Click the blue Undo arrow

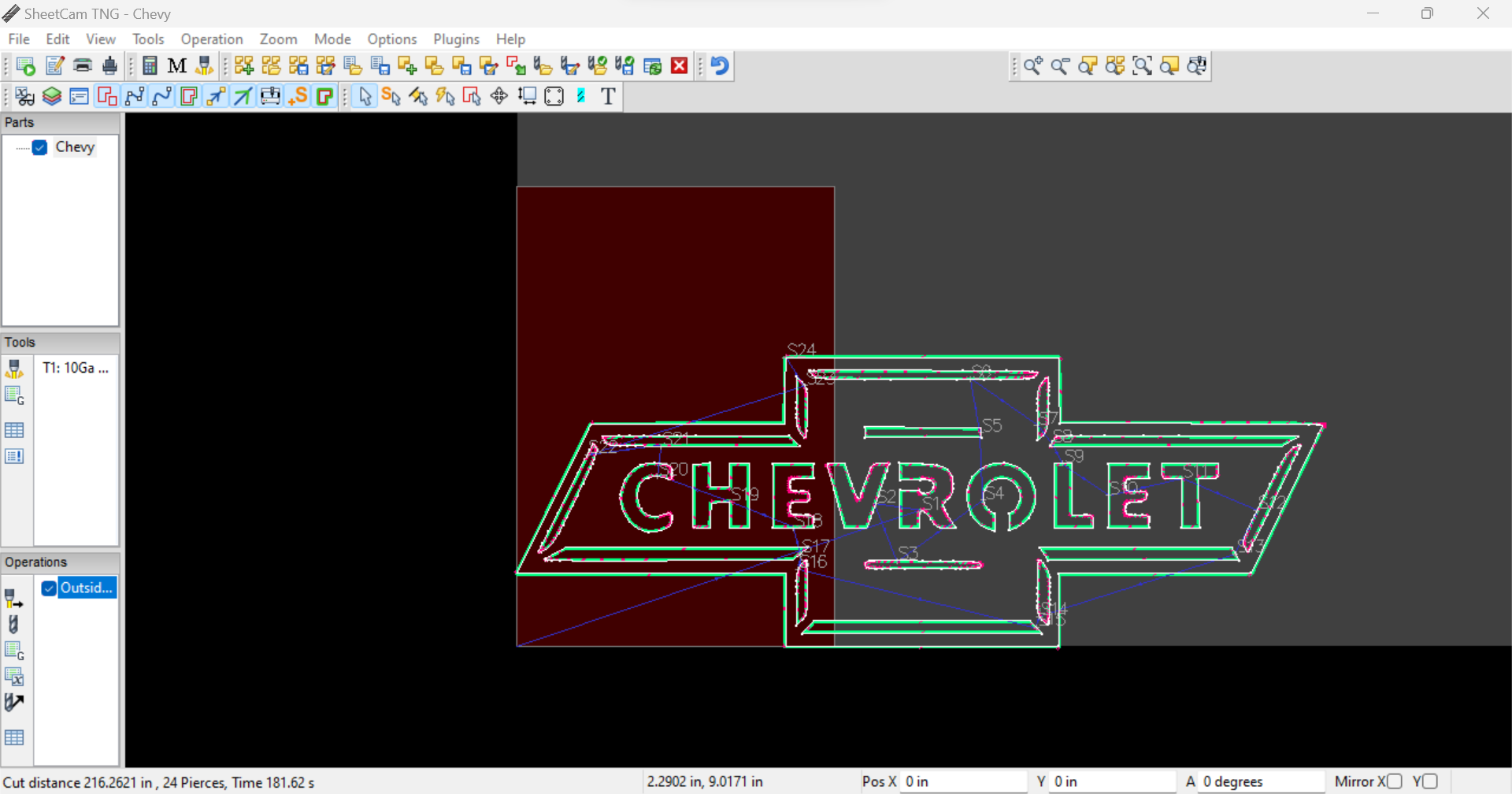719,66
